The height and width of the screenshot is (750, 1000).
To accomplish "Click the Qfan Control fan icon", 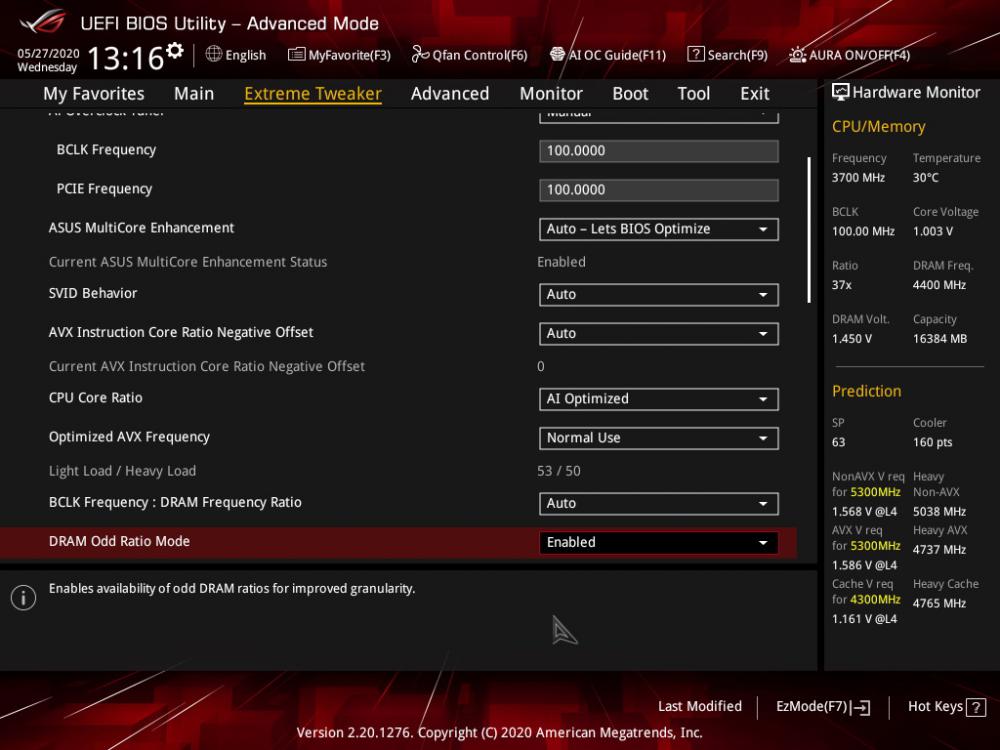I will coord(420,55).
